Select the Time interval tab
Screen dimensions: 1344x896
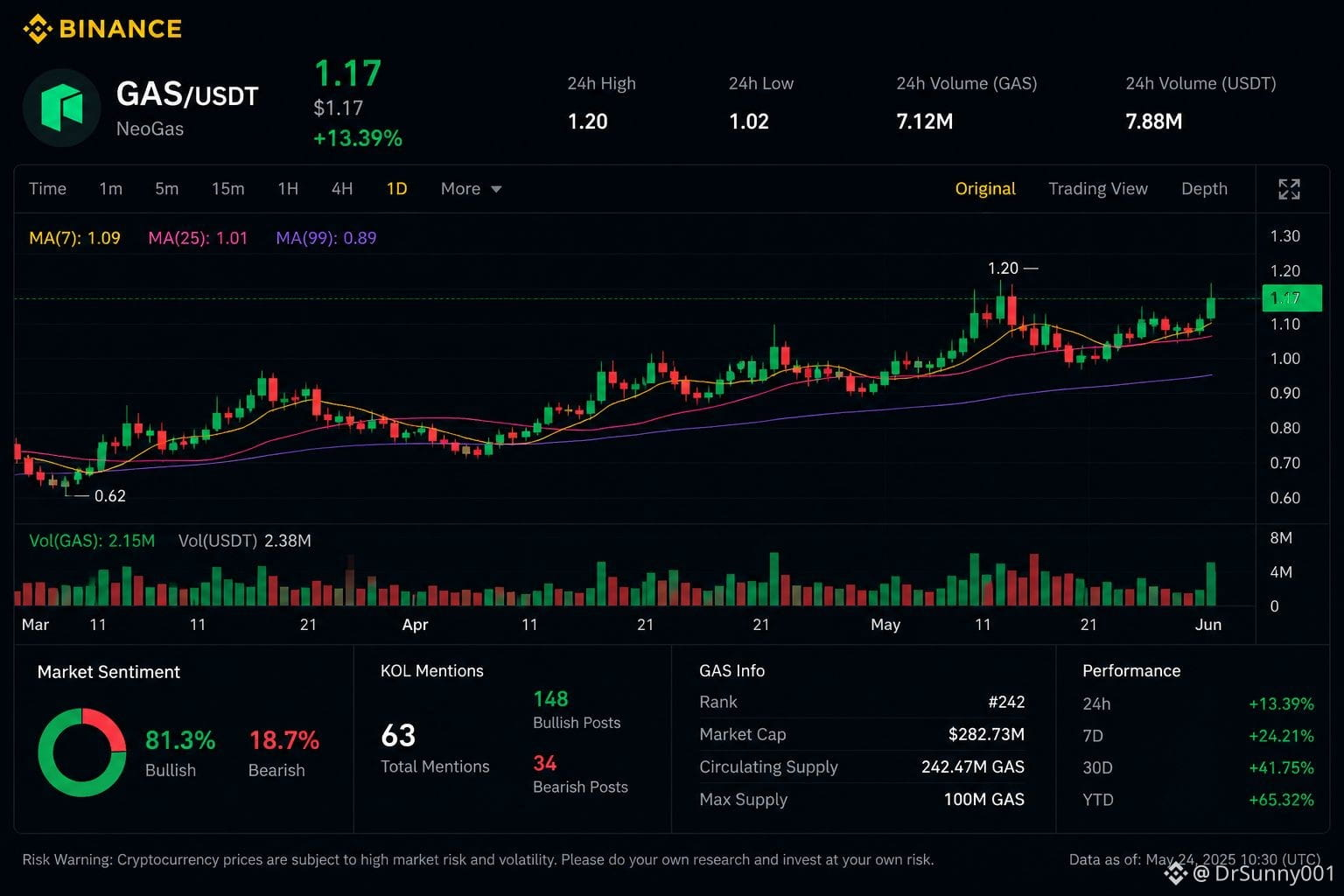(47, 189)
